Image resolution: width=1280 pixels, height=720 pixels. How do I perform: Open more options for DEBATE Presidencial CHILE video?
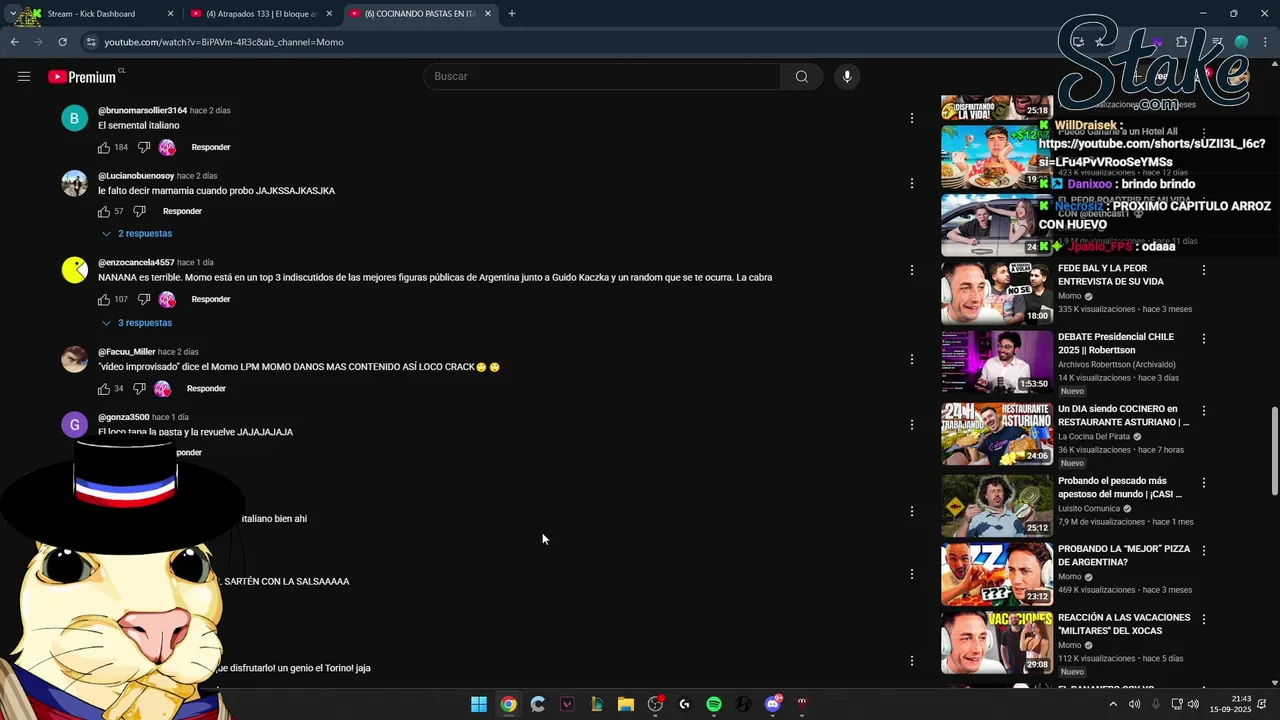(x=1204, y=339)
